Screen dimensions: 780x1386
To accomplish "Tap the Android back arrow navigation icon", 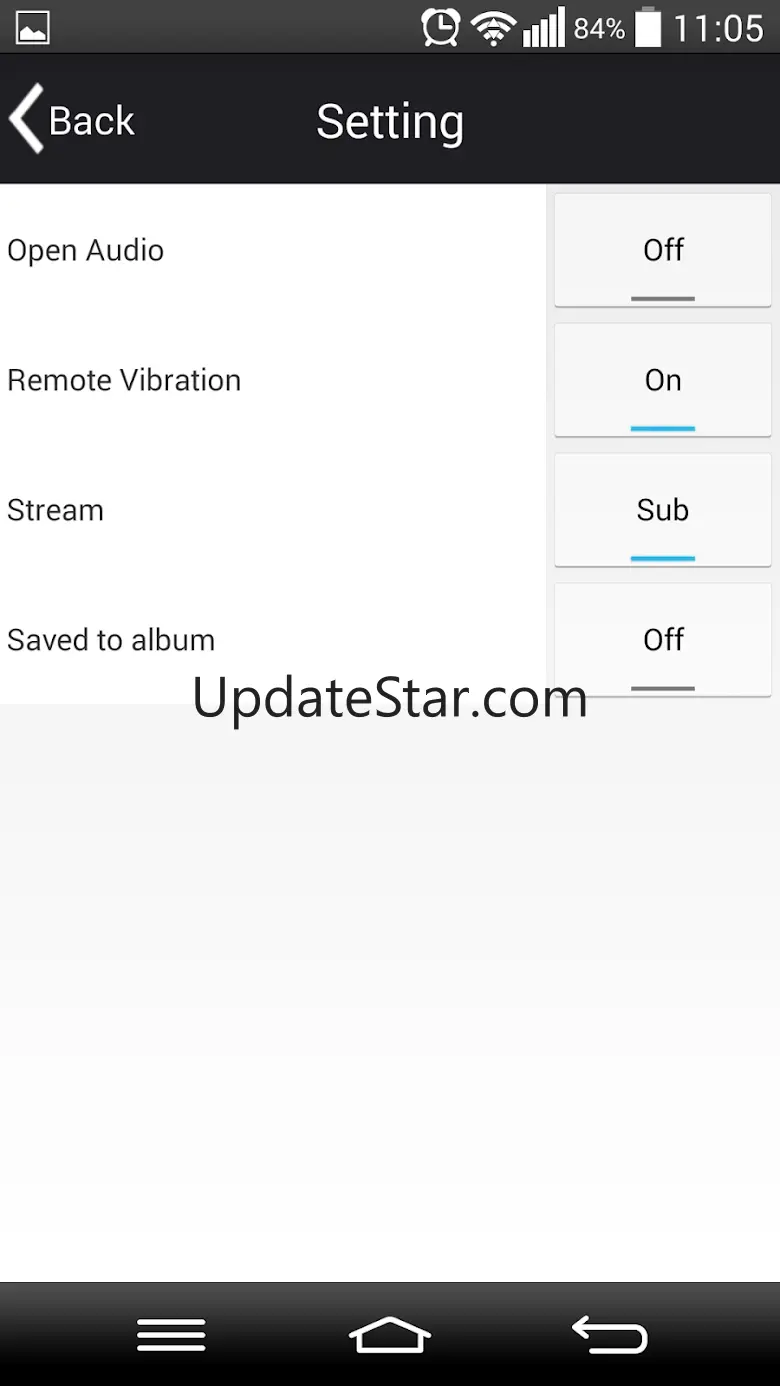I will [609, 1335].
